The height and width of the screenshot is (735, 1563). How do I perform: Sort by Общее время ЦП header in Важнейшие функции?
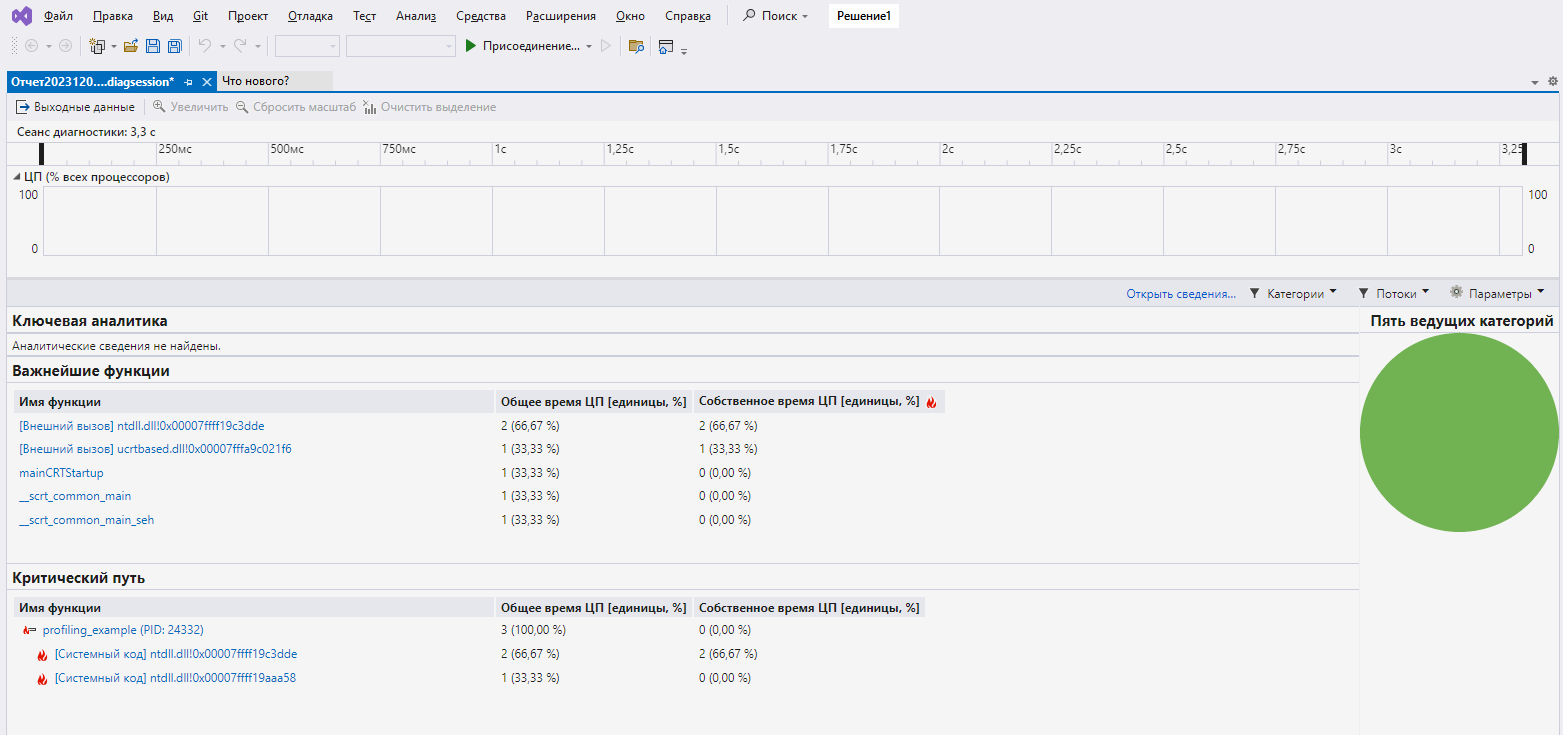(593, 402)
